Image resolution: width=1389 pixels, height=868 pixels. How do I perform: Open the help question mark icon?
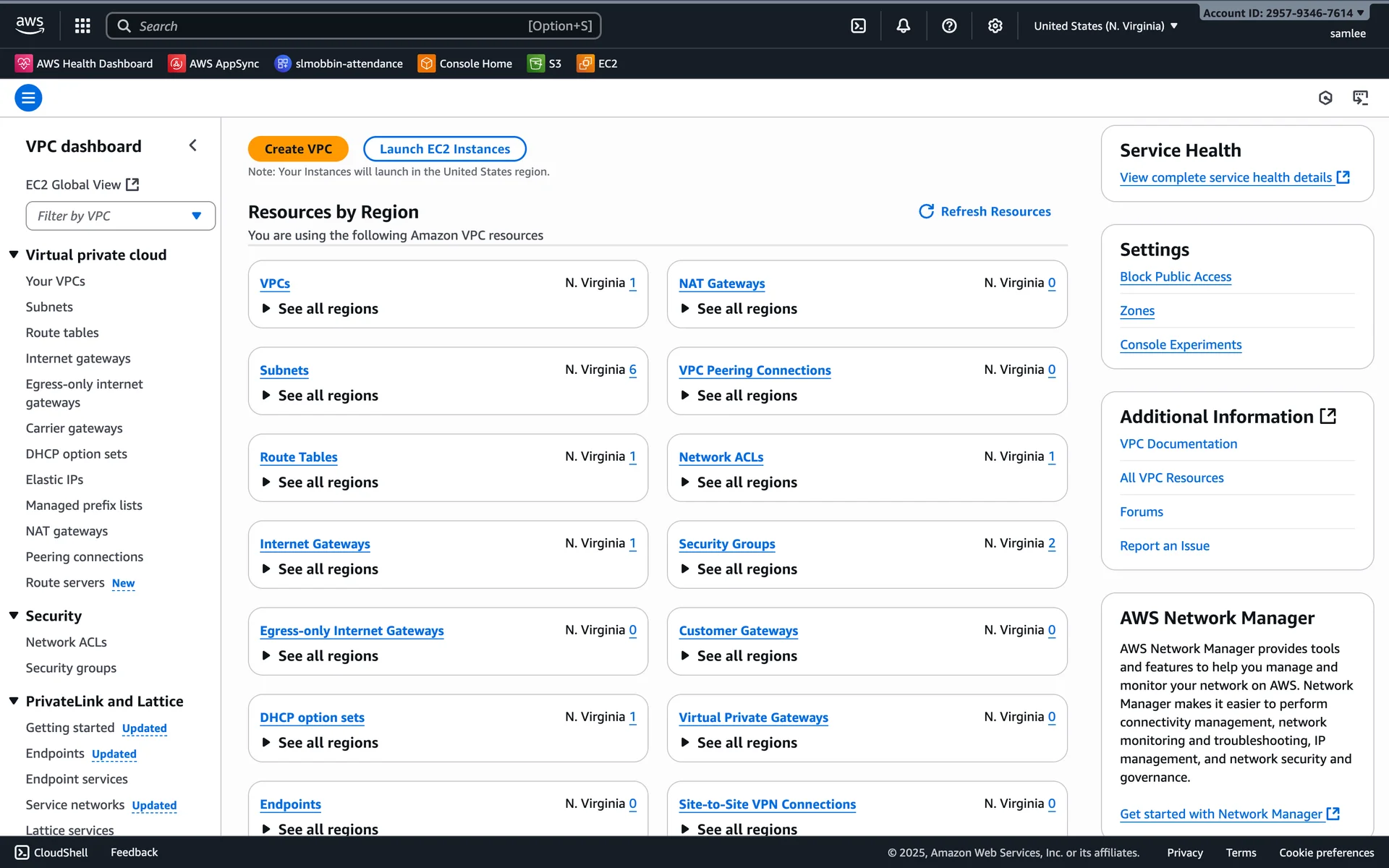949,26
